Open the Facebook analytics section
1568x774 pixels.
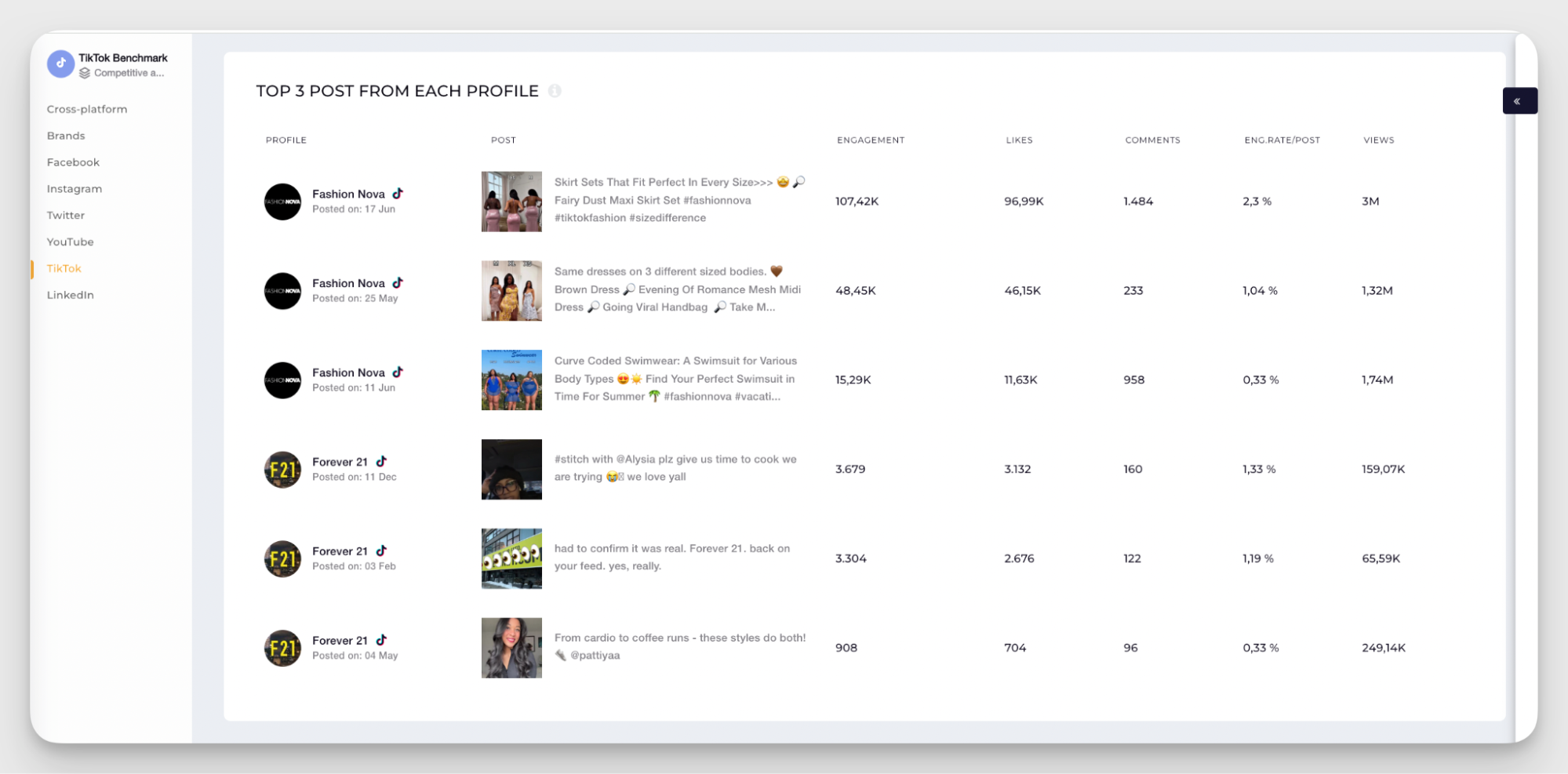[72, 162]
